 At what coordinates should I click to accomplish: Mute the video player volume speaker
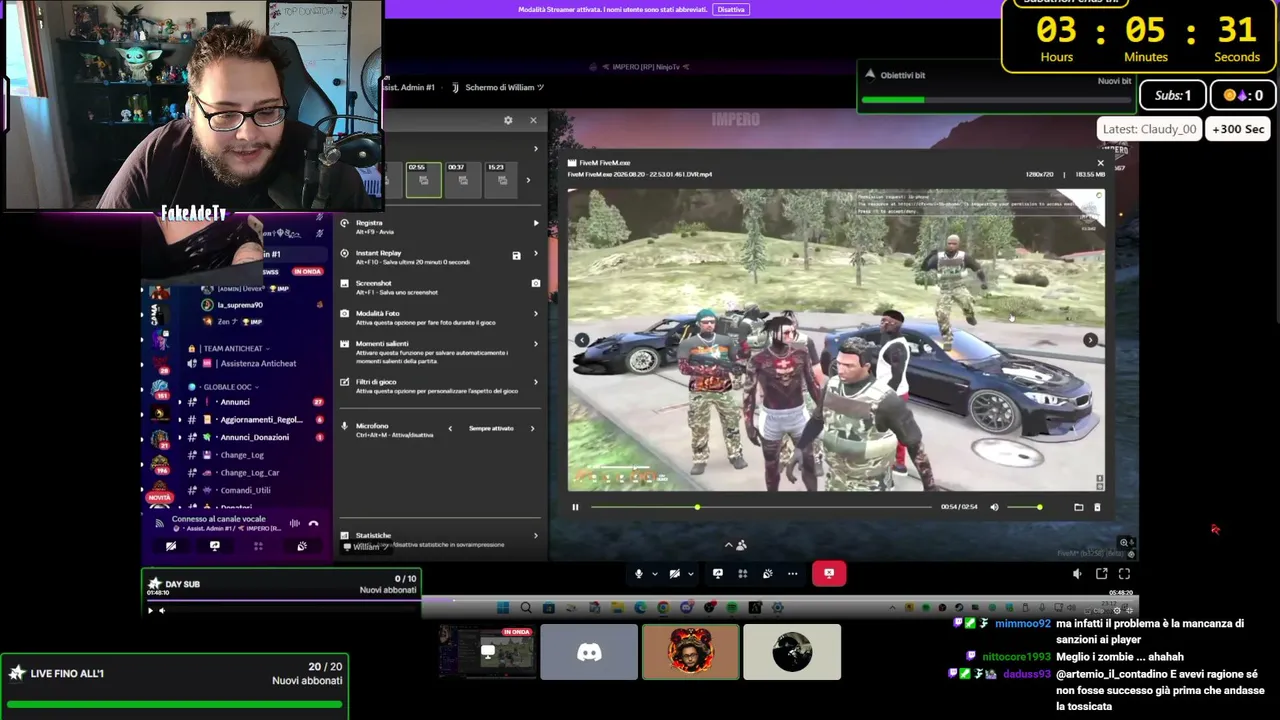coord(994,507)
